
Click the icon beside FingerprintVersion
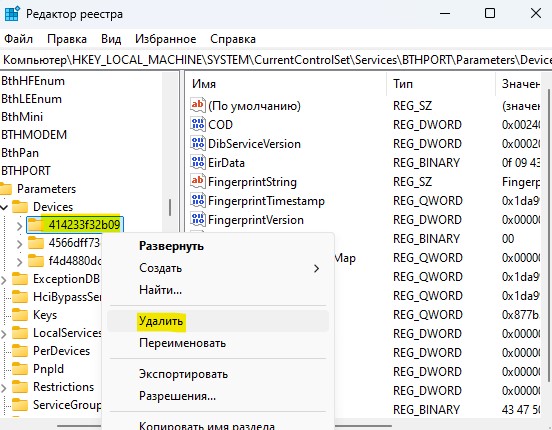[197, 219]
